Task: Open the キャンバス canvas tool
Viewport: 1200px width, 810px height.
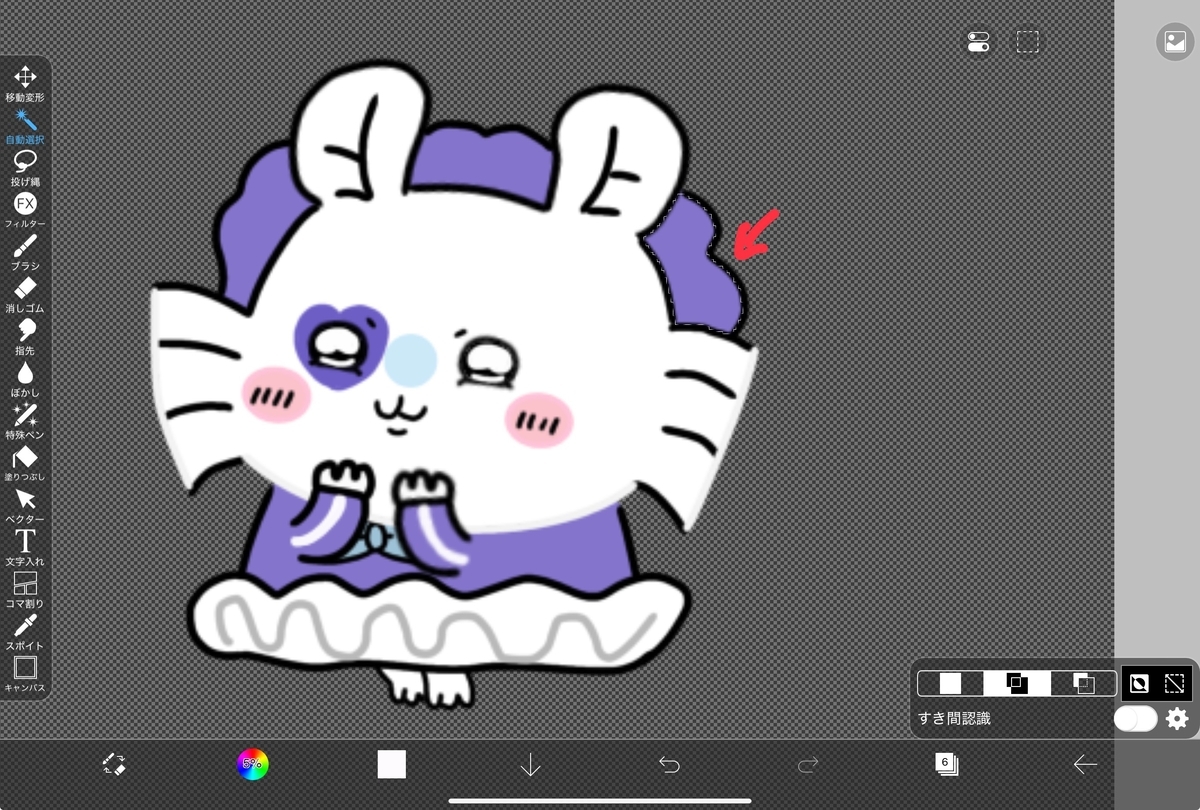Action: [25, 672]
